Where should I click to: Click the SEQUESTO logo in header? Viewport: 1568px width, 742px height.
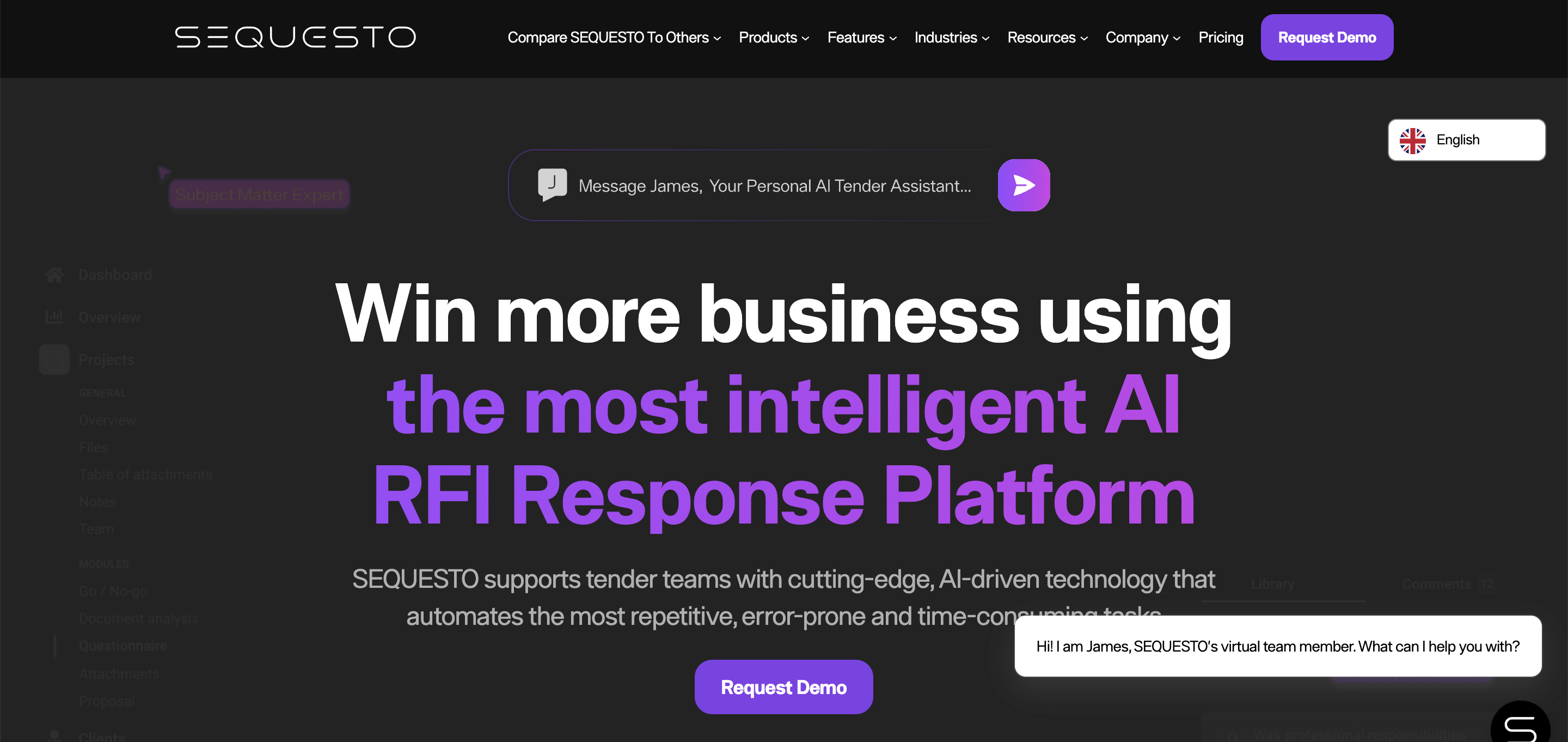(x=295, y=37)
